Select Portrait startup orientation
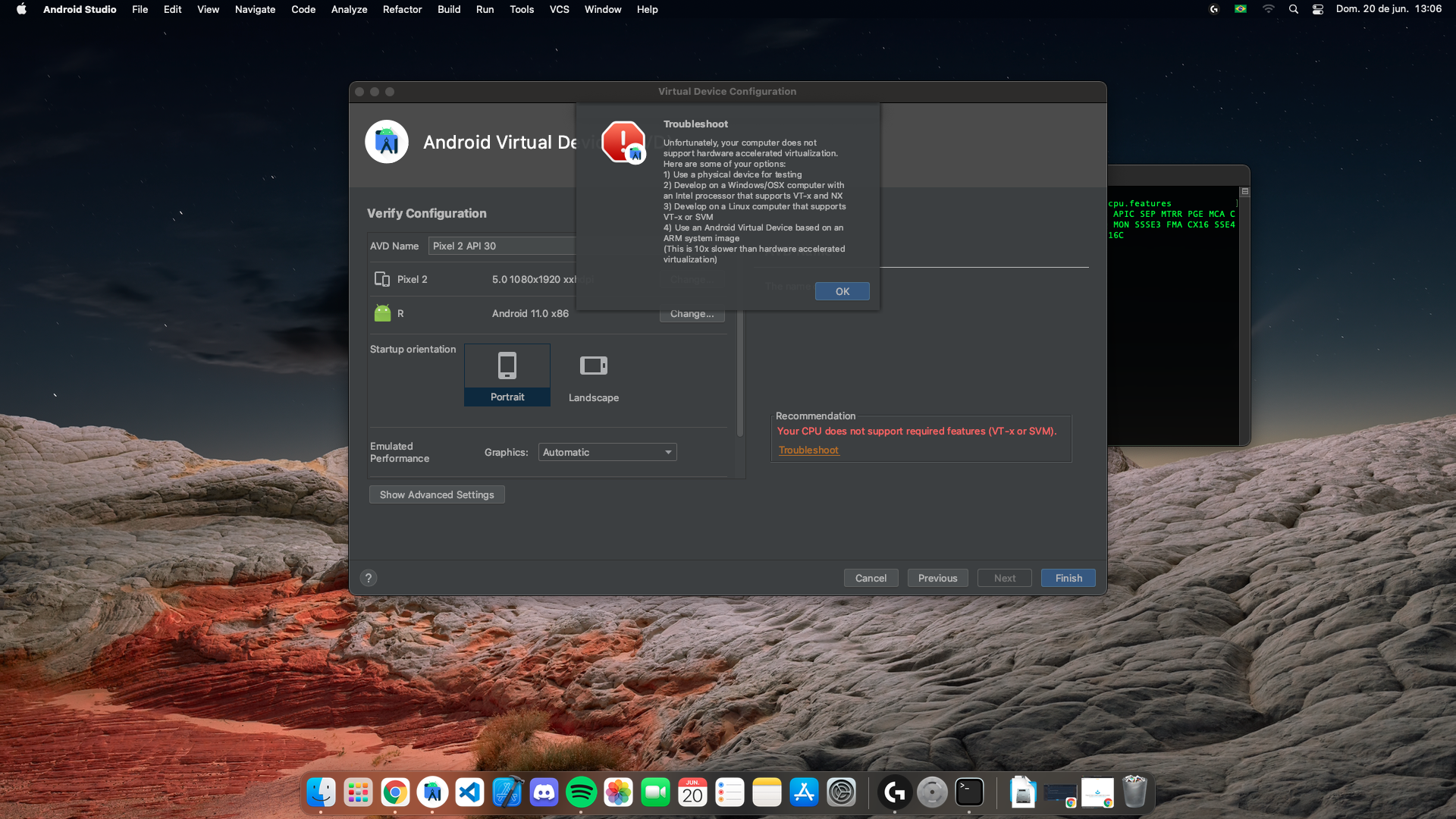Image resolution: width=1456 pixels, height=819 pixels. [507, 375]
